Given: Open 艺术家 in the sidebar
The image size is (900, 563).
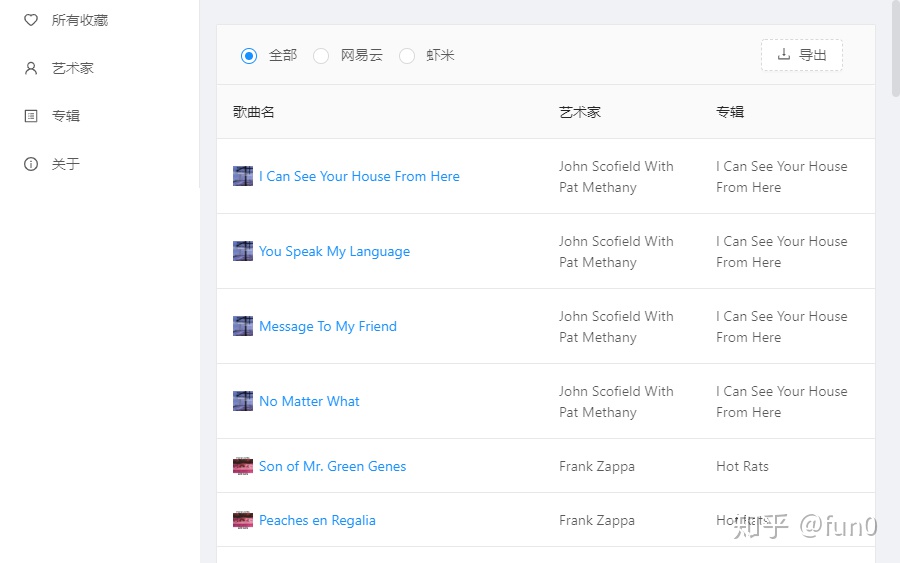Looking at the screenshot, I should click(73, 68).
